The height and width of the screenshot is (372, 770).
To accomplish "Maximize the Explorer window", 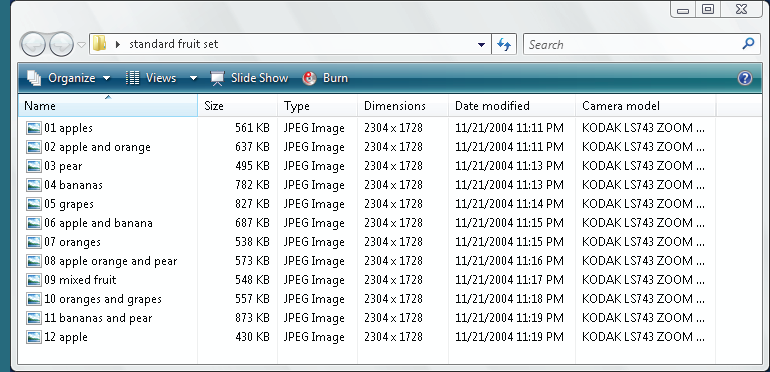I will coord(708,9).
